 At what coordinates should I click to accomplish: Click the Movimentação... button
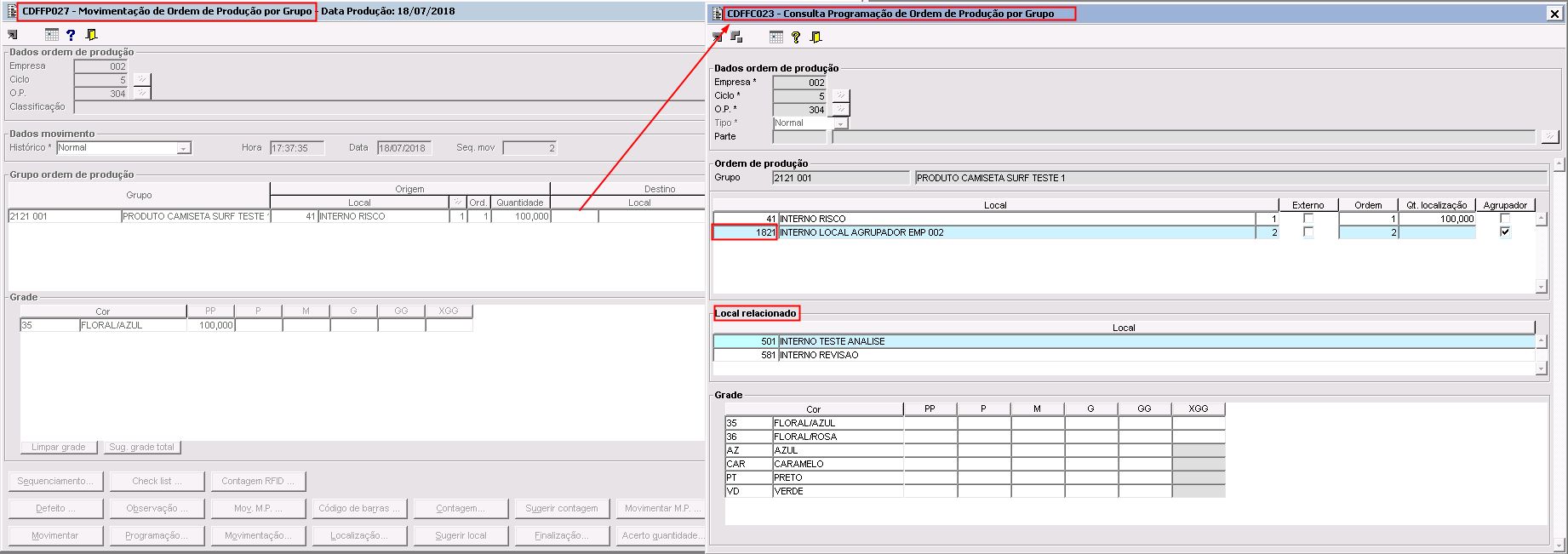point(258,535)
